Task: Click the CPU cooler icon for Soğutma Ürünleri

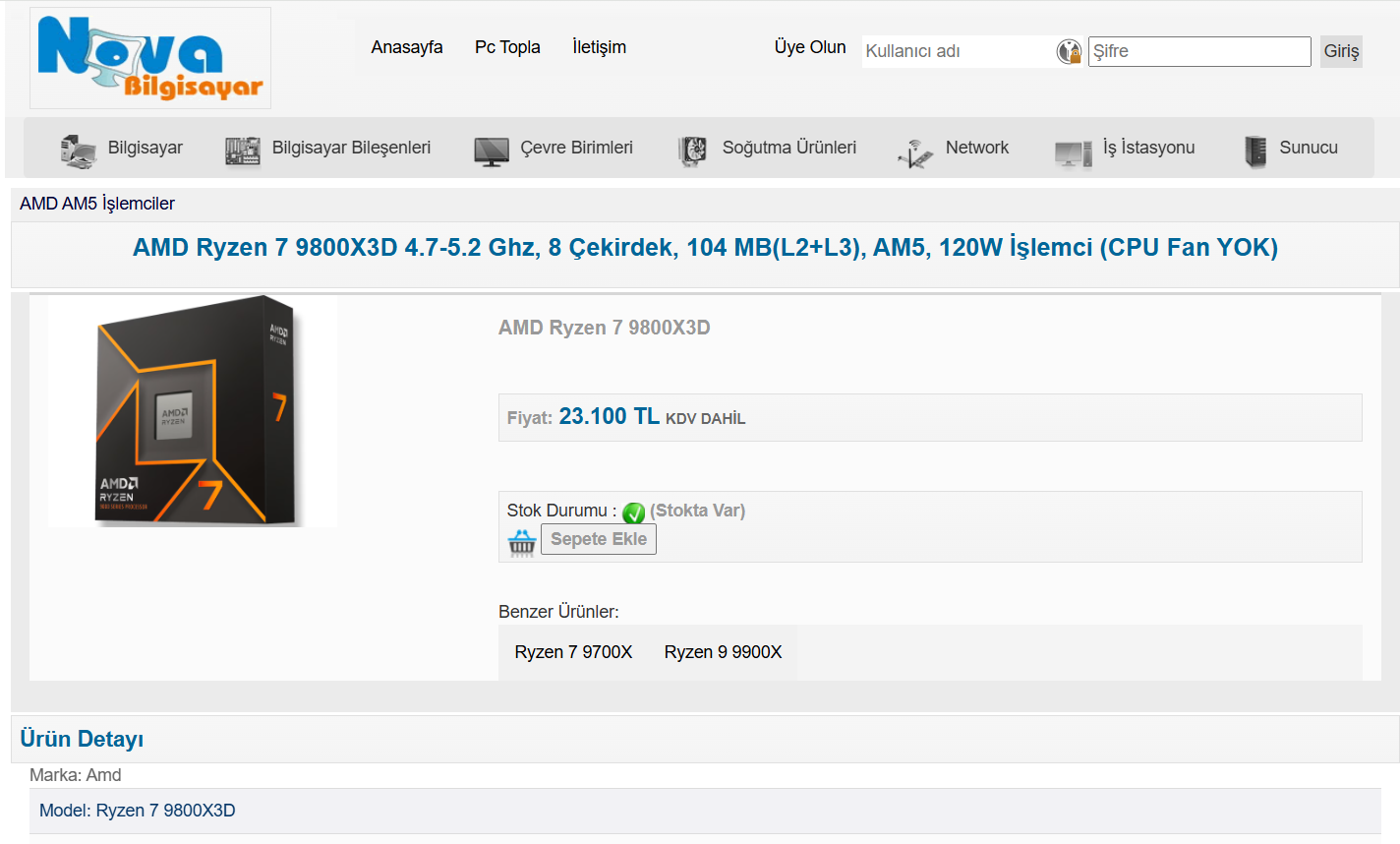Action: [693, 151]
